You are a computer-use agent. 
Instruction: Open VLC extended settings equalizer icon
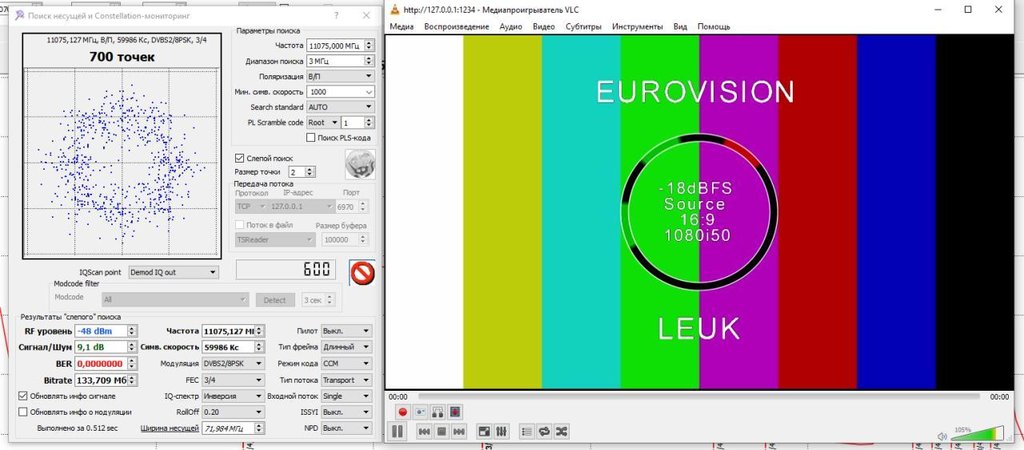pyautogui.click(x=502, y=431)
